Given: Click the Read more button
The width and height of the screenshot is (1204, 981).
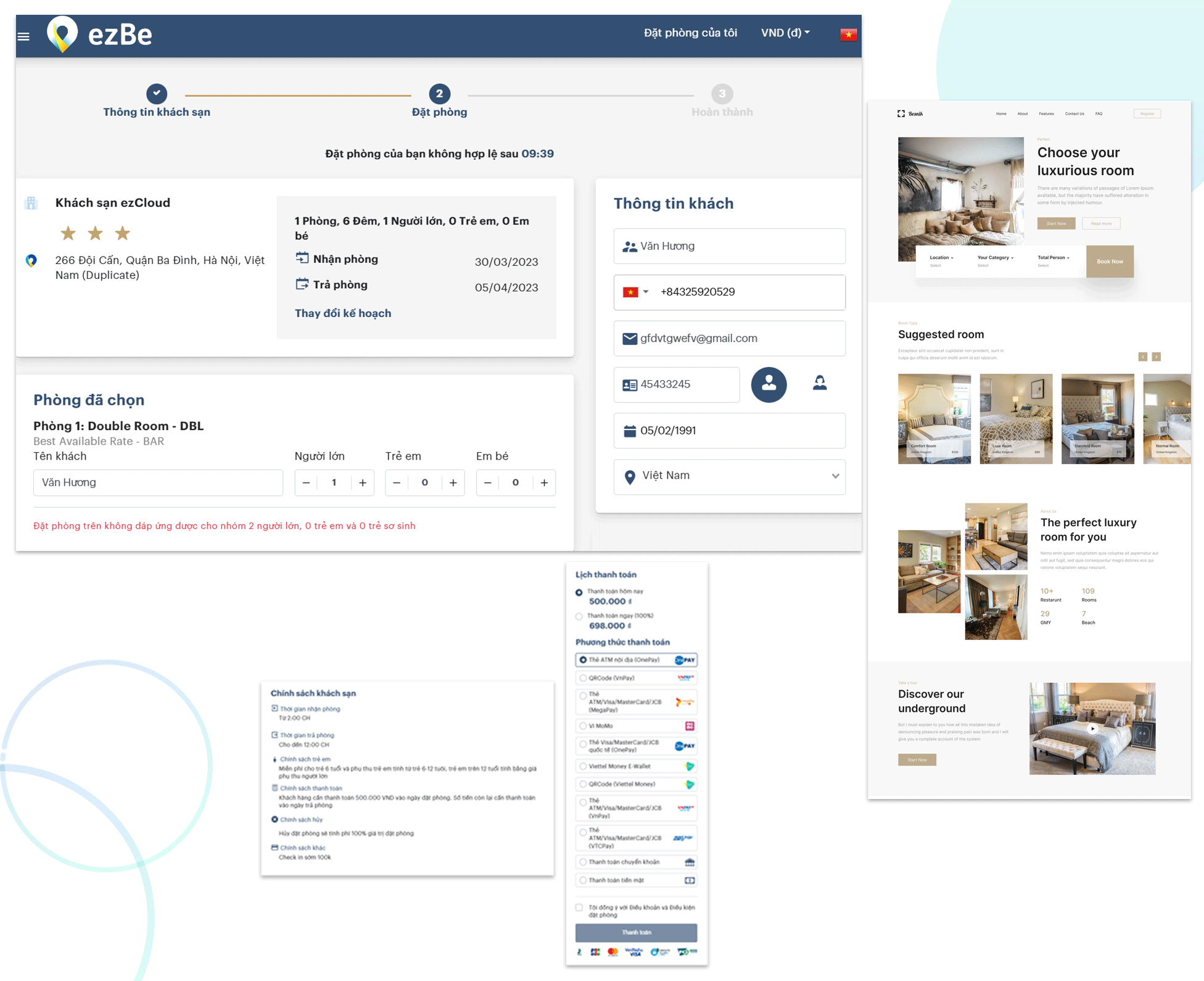Looking at the screenshot, I should [1101, 223].
